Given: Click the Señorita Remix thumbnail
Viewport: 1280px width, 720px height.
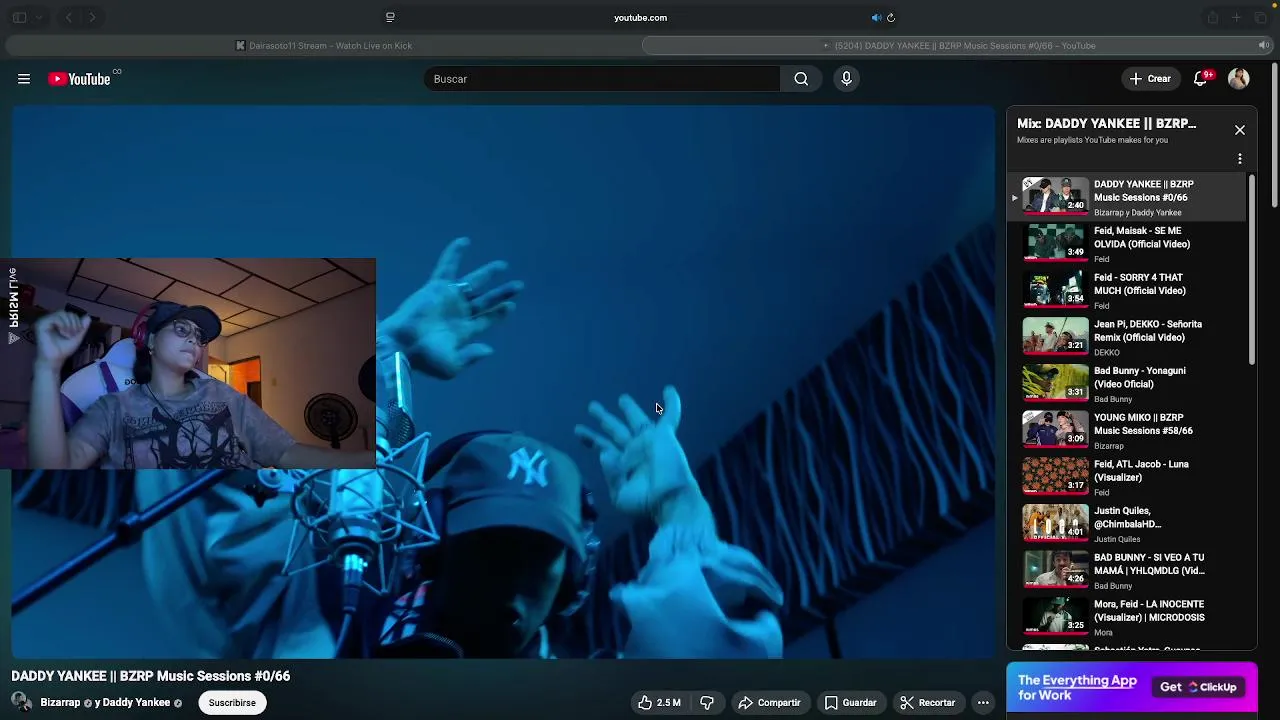Looking at the screenshot, I should click(1055, 335).
